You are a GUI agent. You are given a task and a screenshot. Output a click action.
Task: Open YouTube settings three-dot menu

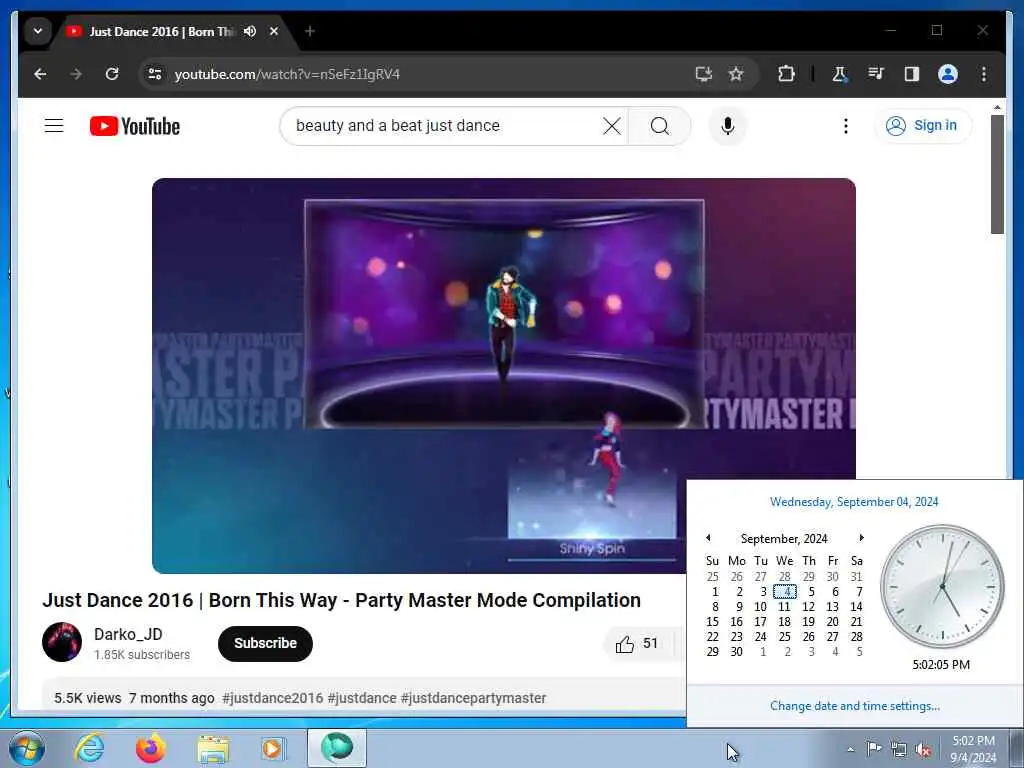(846, 125)
